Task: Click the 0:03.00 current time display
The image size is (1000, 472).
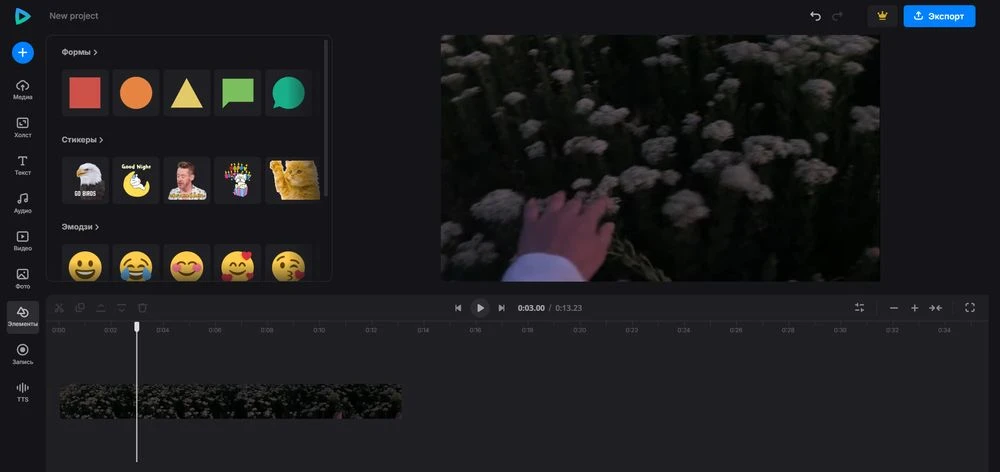Action: 531,308
